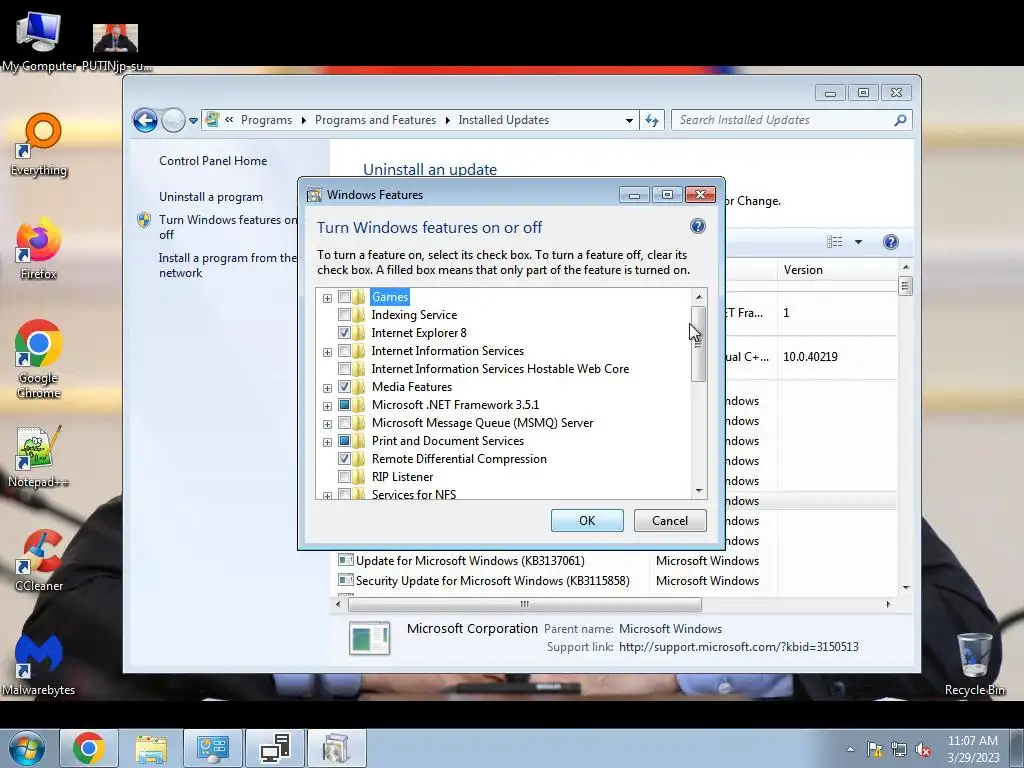
Task: Expand Internet Information Services node
Action: (327, 353)
